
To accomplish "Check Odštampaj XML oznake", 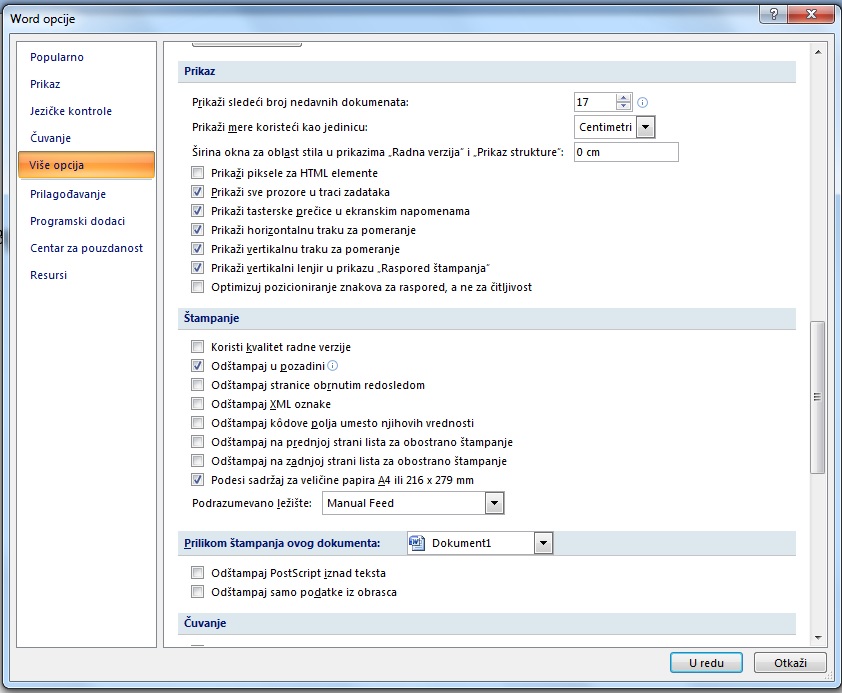I will click(198, 404).
